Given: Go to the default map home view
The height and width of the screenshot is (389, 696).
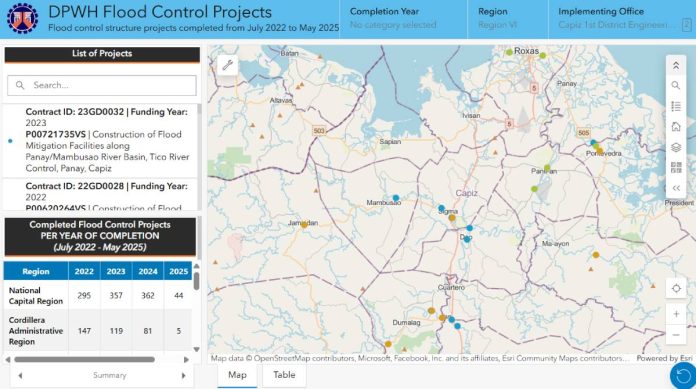Looking at the screenshot, I should (676, 127).
